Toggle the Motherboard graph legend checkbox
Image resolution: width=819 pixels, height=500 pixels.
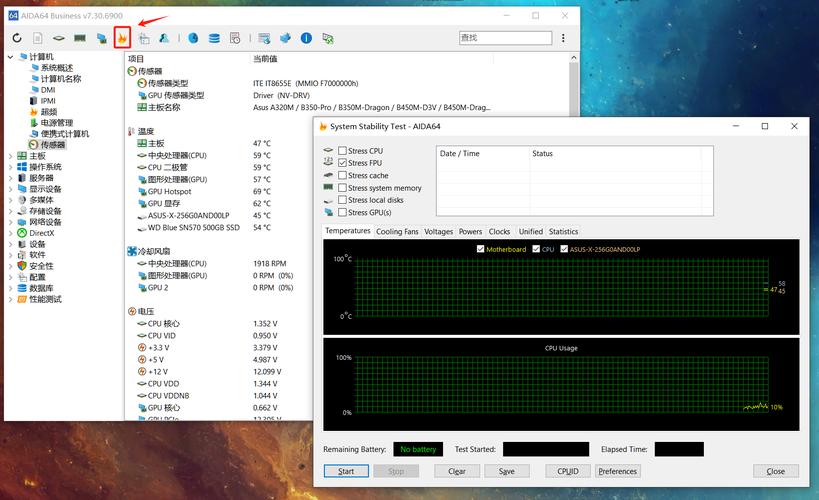481,249
